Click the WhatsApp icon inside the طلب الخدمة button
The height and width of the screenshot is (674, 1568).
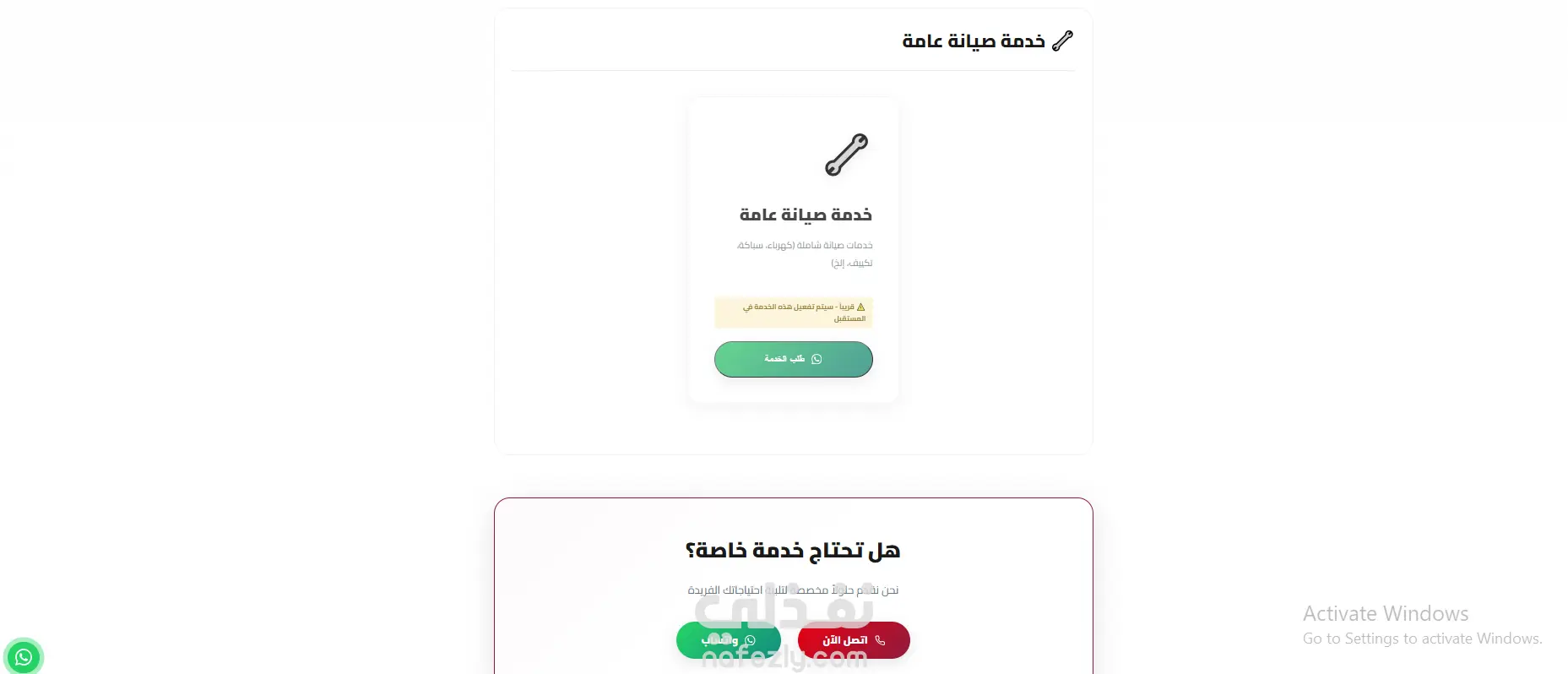[x=817, y=359]
